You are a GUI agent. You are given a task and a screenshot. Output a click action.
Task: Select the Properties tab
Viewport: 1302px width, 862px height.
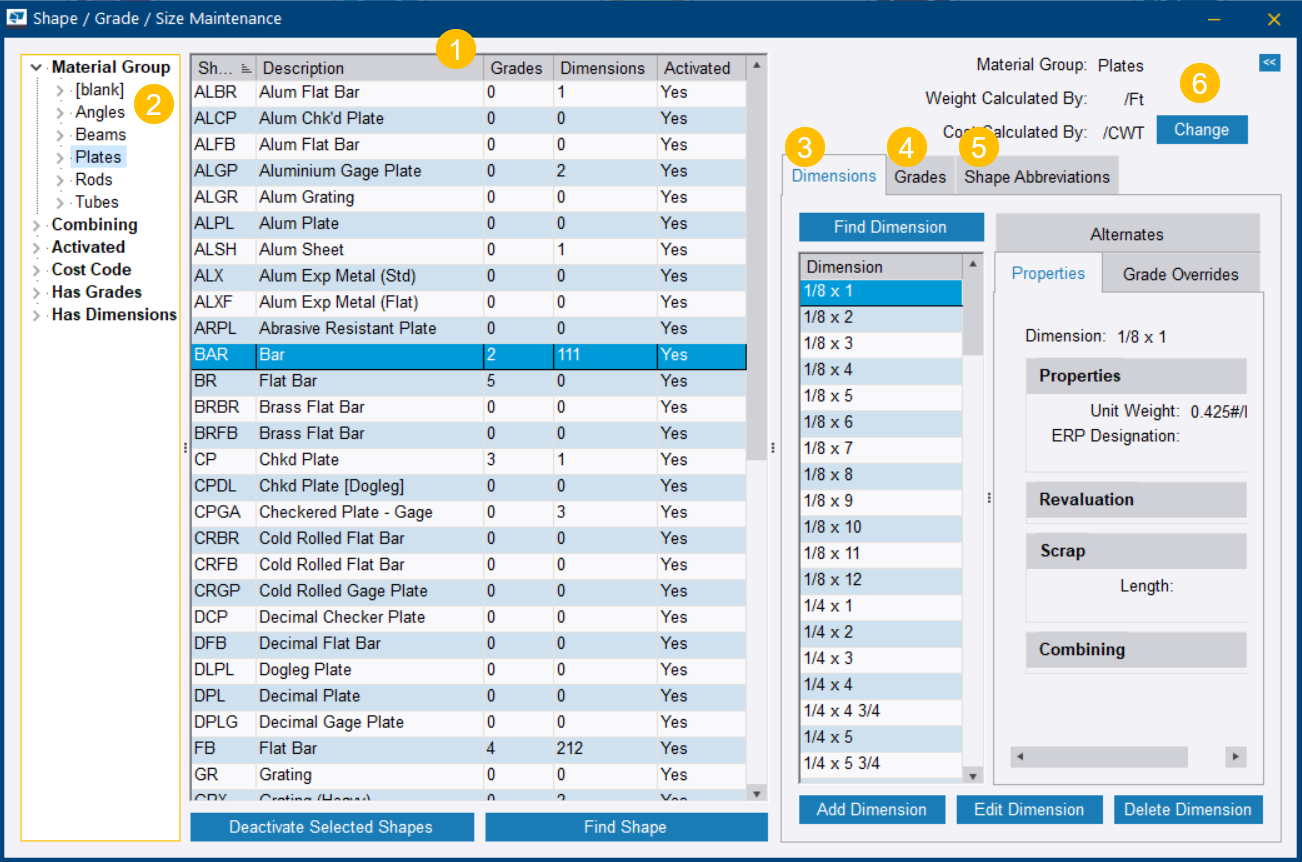[x=1048, y=272]
